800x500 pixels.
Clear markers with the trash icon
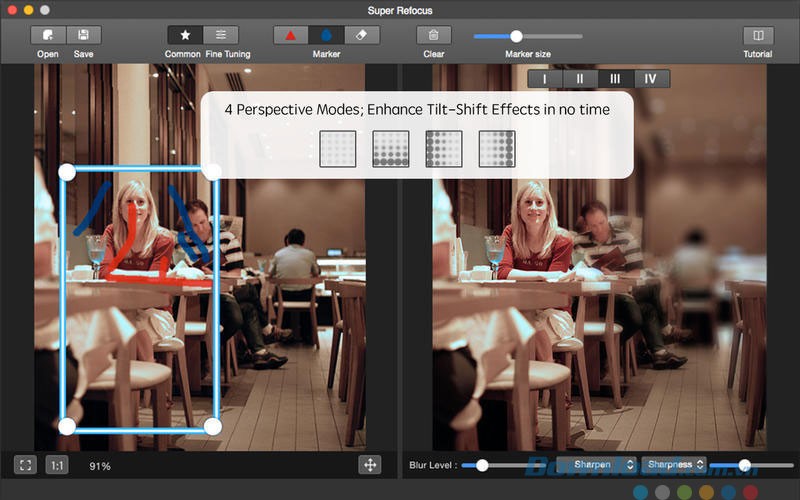434,35
